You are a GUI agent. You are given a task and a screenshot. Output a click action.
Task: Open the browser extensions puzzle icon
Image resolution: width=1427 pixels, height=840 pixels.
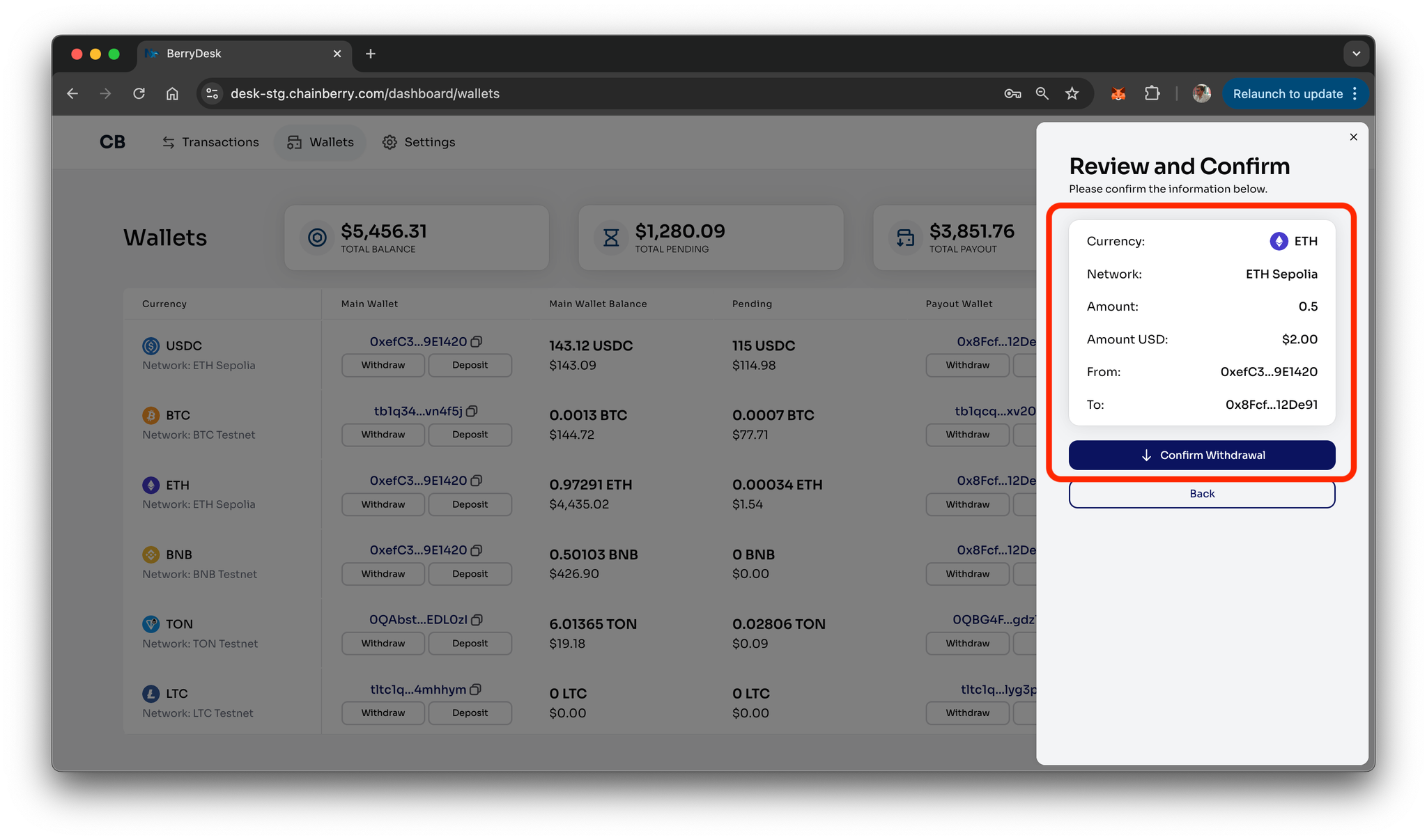click(x=1152, y=93)
